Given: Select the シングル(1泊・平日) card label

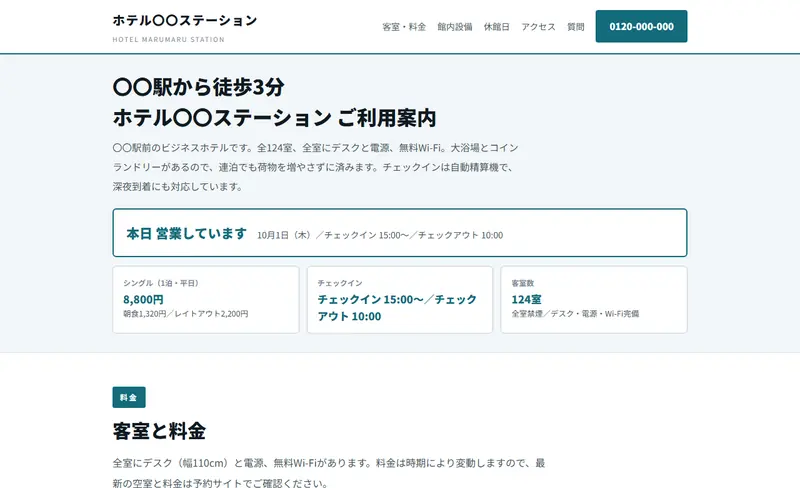Looking at the screenshot, I should coord(161,283).
